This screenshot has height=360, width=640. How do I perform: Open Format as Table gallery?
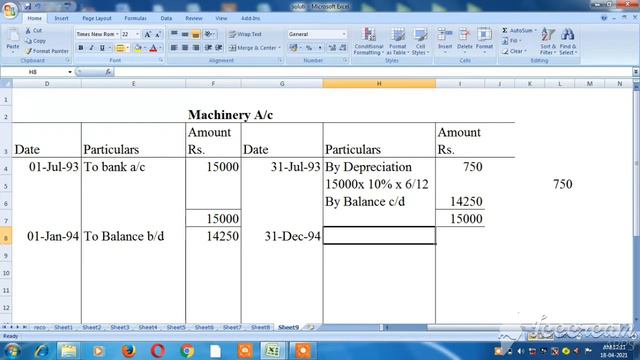[397, 41]
